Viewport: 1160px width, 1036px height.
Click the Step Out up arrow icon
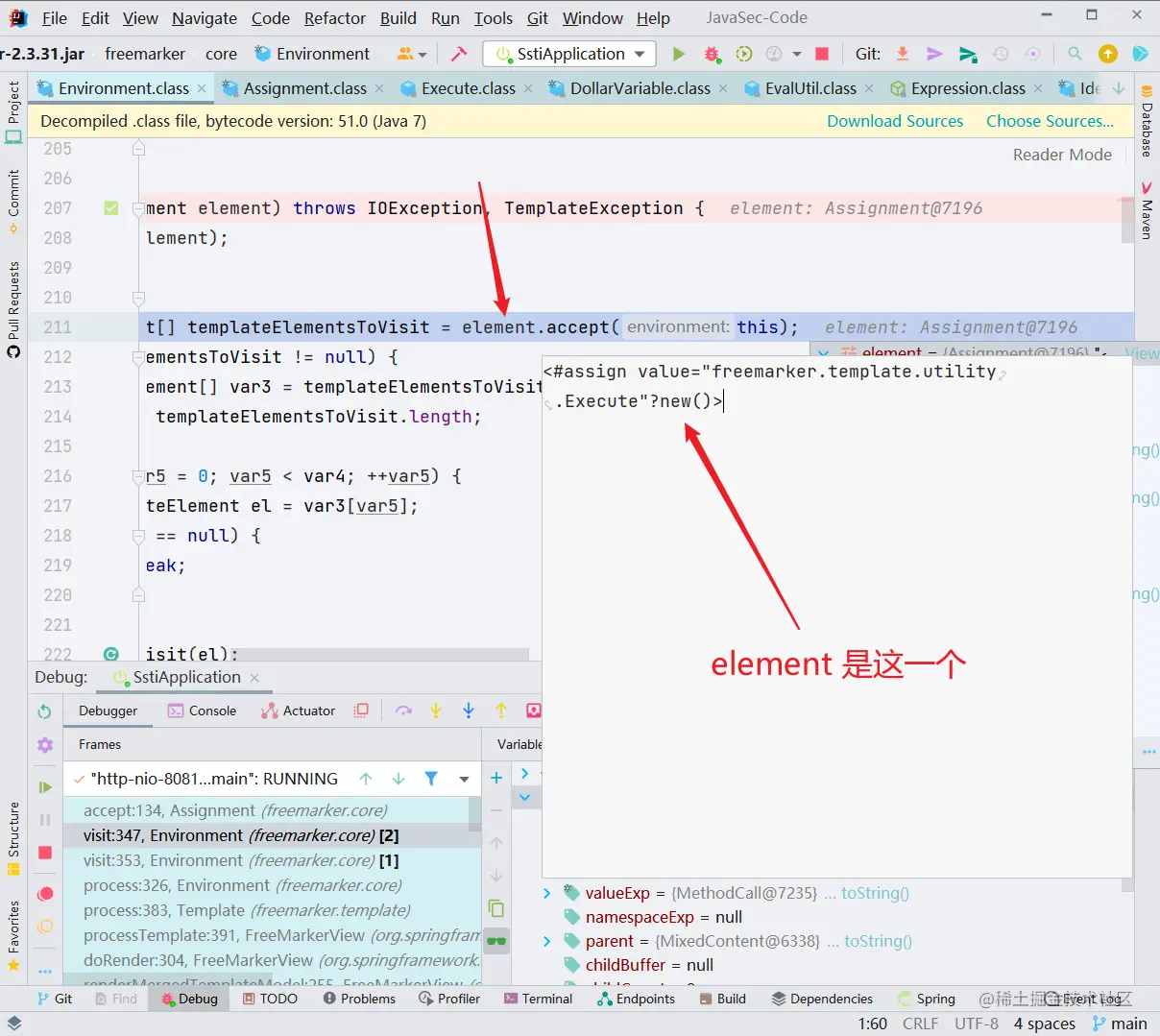point(501,711)
